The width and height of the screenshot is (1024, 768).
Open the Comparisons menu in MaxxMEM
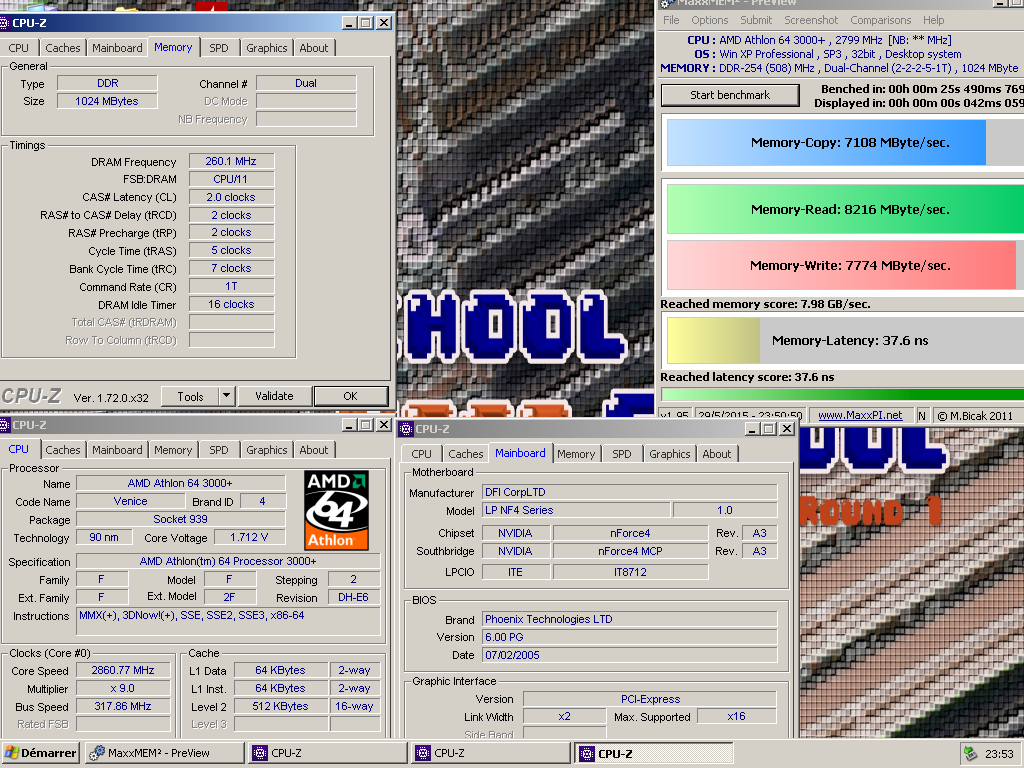pyautogui.click(x=880, y=20)
